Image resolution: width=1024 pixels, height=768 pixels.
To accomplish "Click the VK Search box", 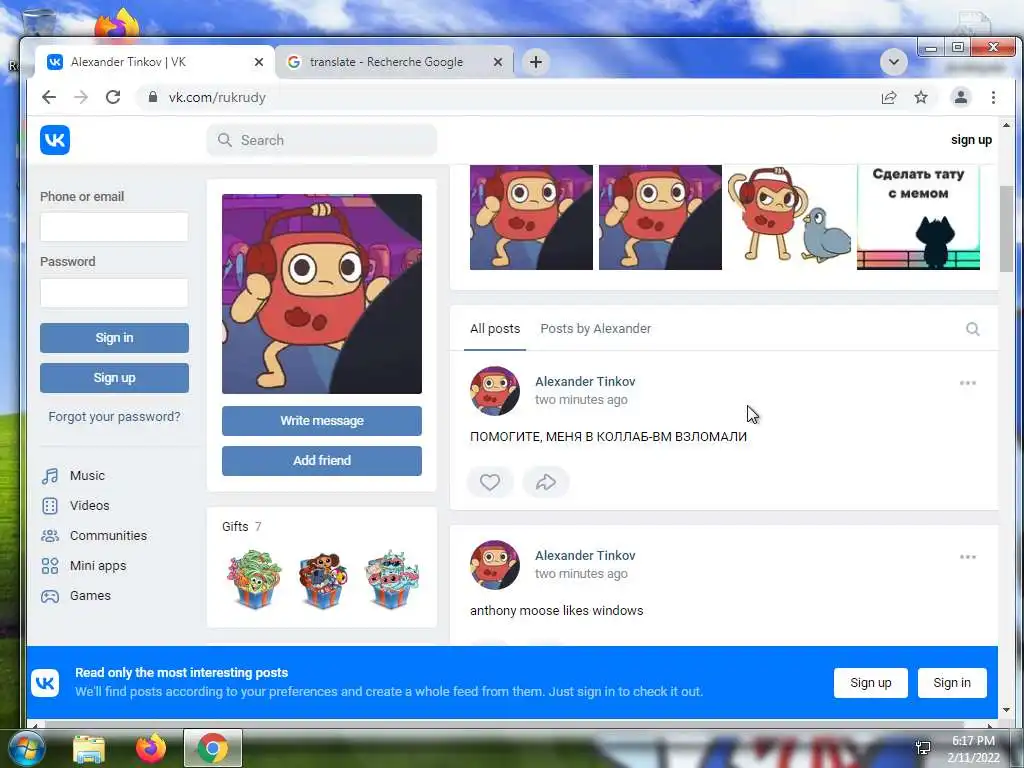I will 322,140.
